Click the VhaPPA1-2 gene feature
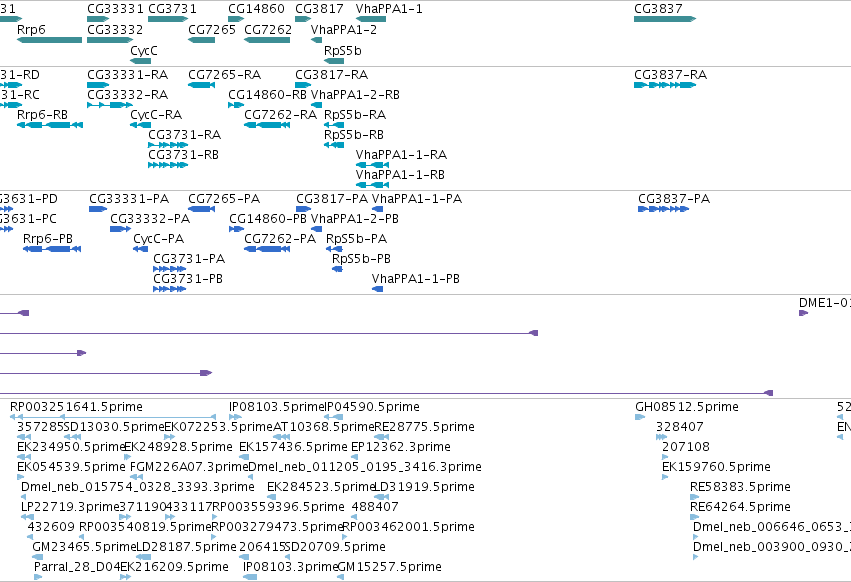This screenshot has width=851, height=582. pyautogui.click(x=316, y=40)
